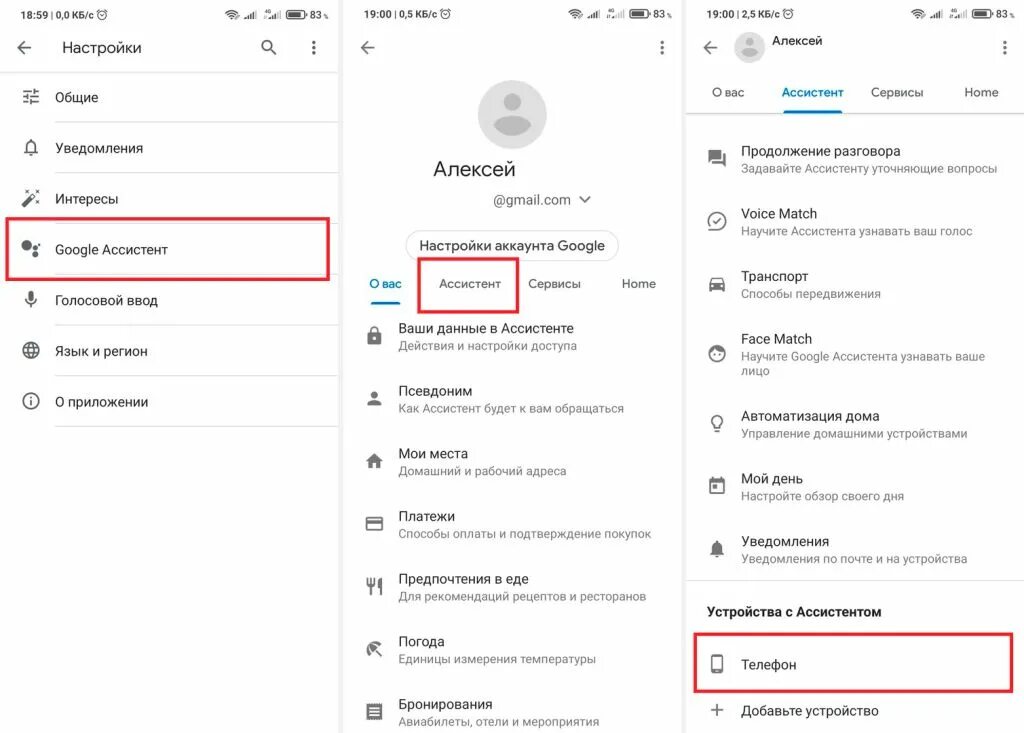Tap the globe icon for Язык и регион
Image resolution: width=1024 pixels, height=733 pixels.
pos(31,350)
